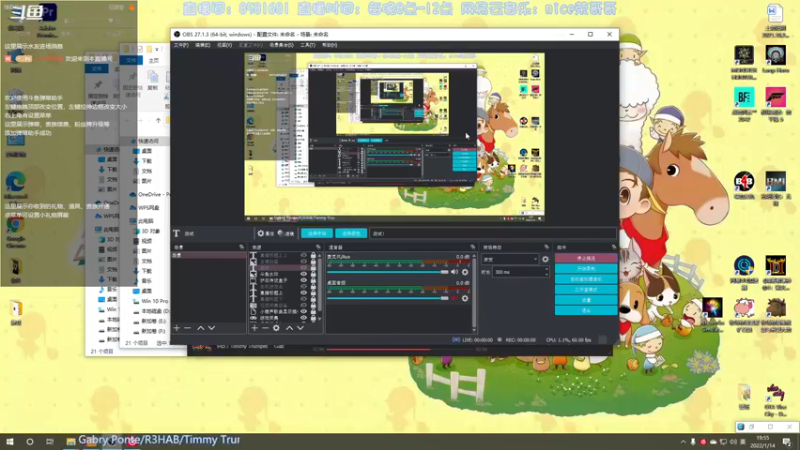The image size is (800, 450).
Task: Undock the Audio Mixer panel via header icon
Action: (472, 247)
